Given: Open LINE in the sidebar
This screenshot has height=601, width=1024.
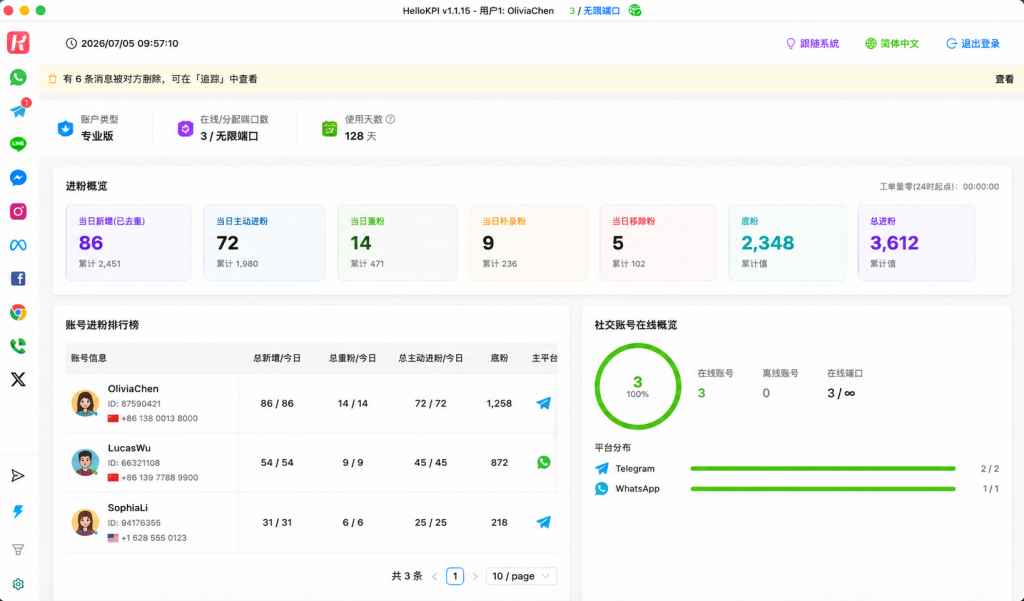Looking at the screenshot, I should pyautogui.click(x=18, y=144).
